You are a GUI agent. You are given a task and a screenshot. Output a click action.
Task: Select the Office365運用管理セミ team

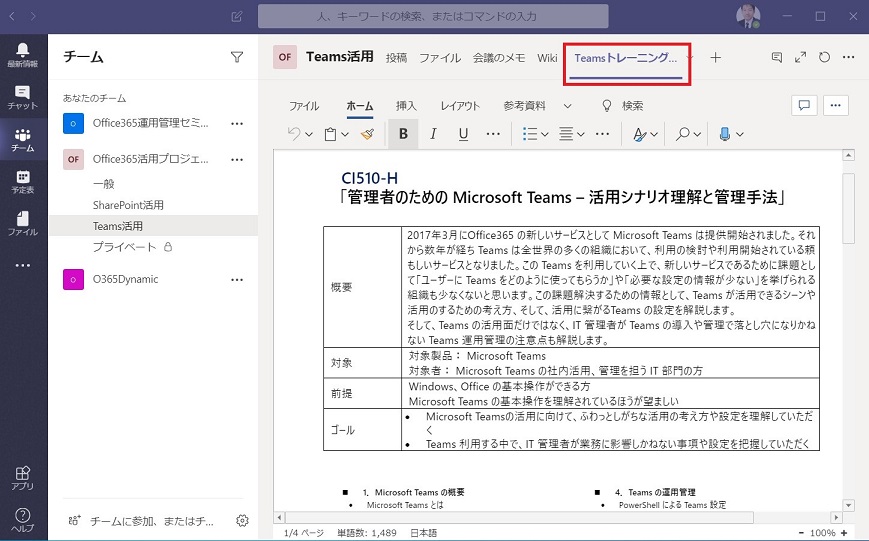[x=150, y=123]
